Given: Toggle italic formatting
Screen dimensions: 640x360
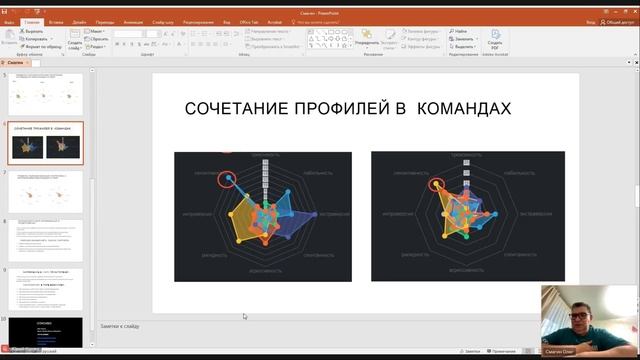Looking at the screenshot, I should click(x=124, y=44).
